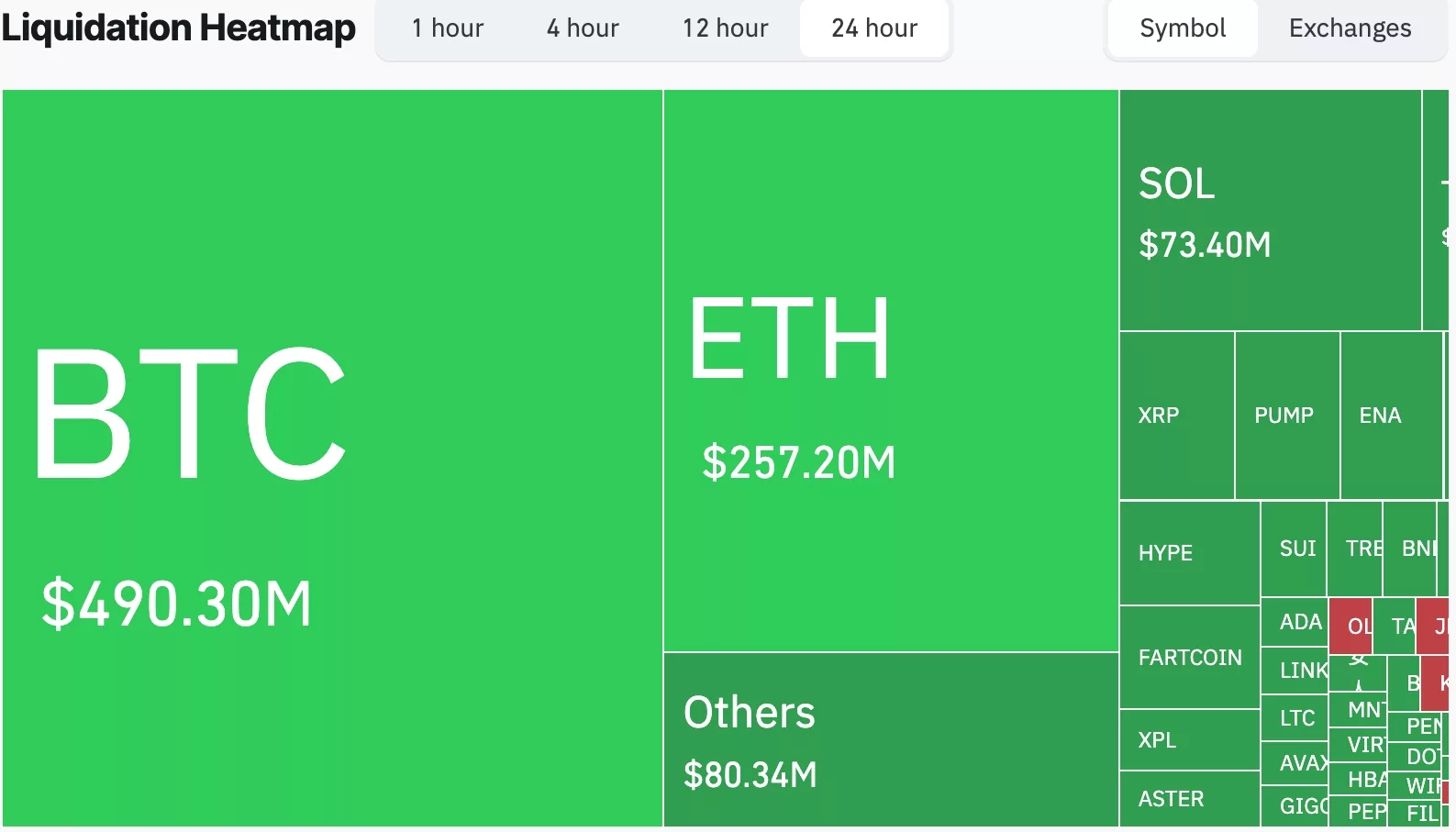
Task: Switch heatmap to Exchanges view
Action: coord(1350,28)
